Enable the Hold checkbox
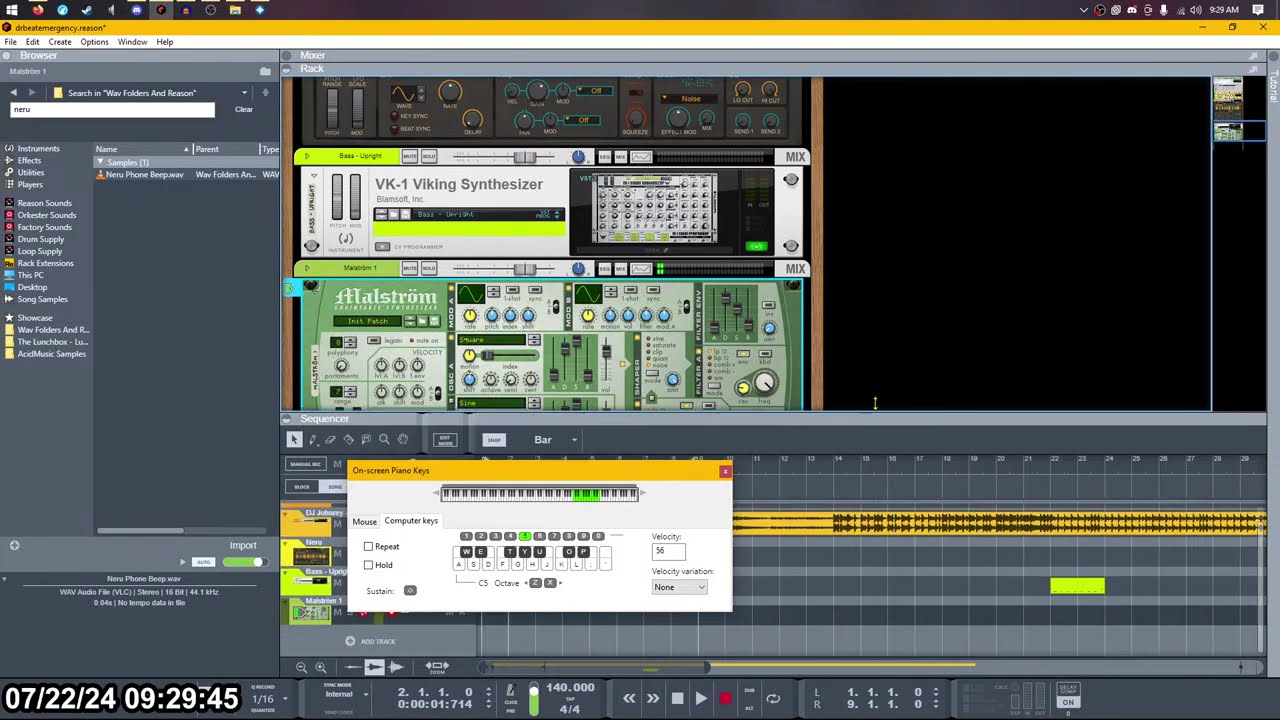1280x720 pixels. tap(368, 565)
